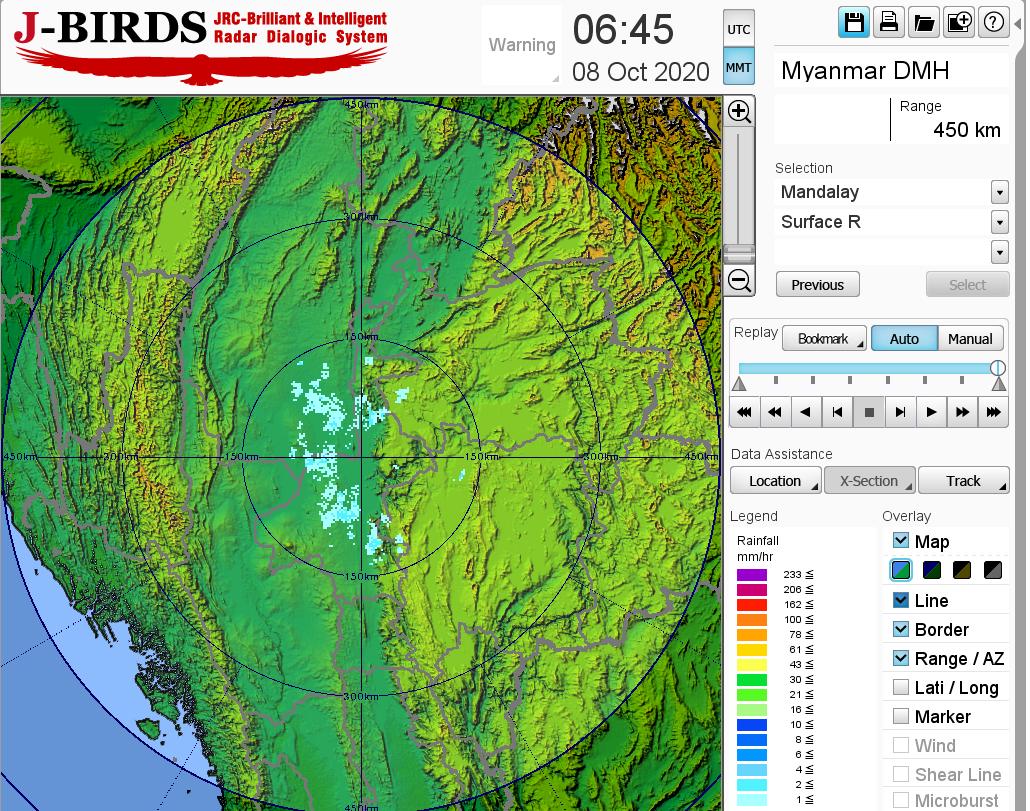
Task: Open the Track data assistance button
Action: tap(963, 481)
